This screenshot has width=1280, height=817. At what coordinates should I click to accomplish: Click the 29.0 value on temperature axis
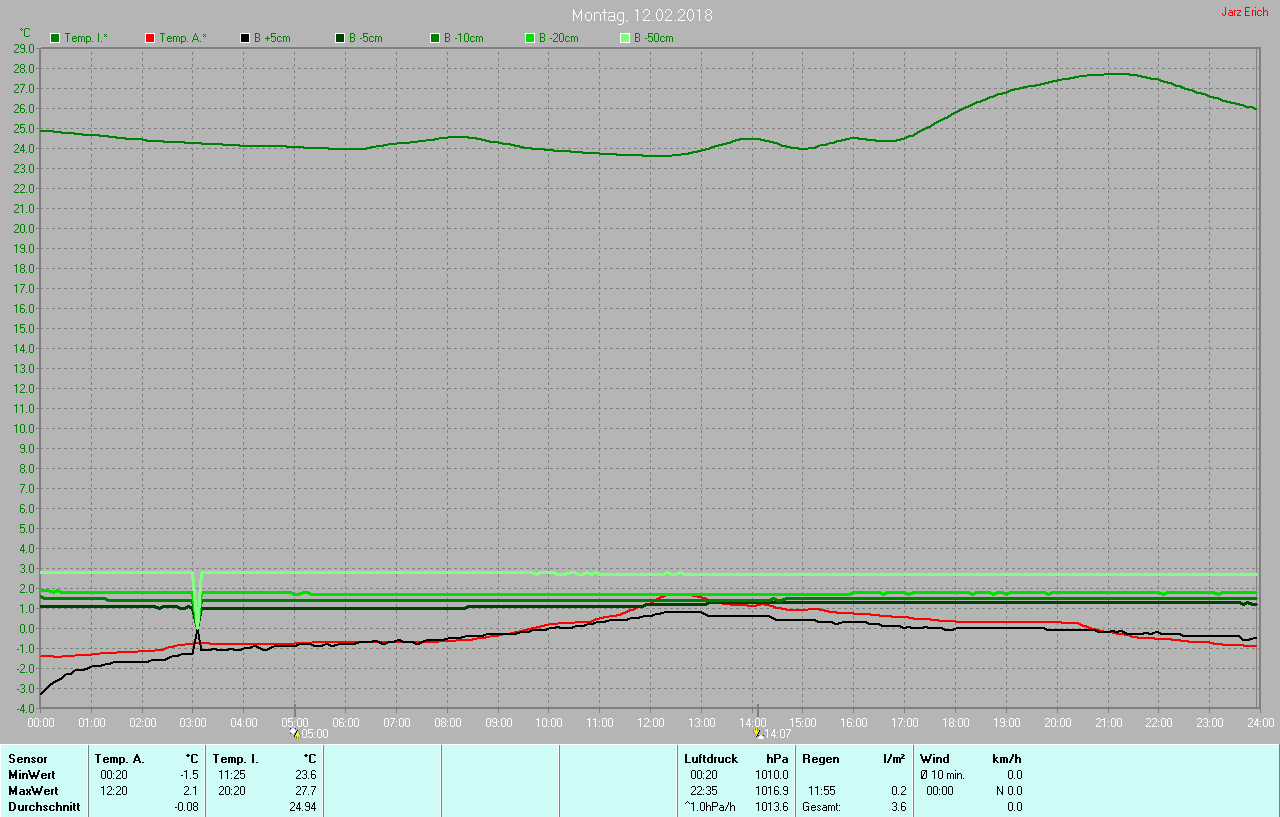[24, 48]
